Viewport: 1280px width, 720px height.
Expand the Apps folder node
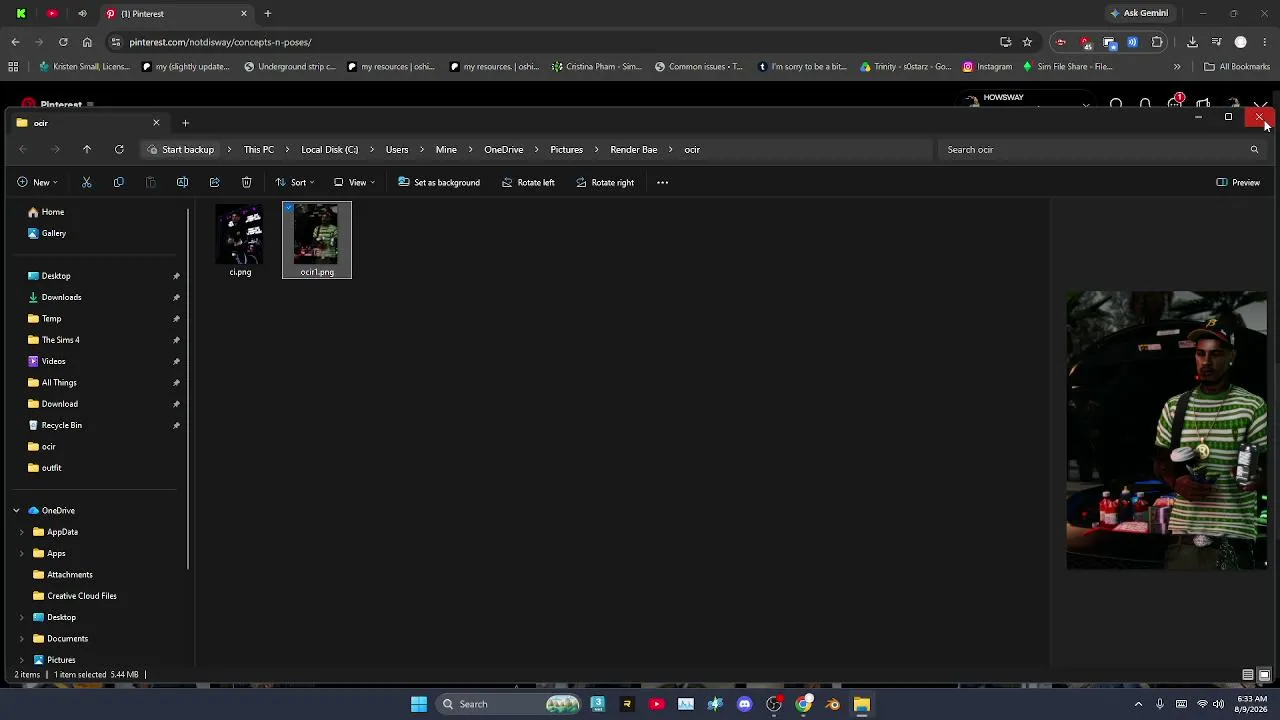(x=21, y=553)
